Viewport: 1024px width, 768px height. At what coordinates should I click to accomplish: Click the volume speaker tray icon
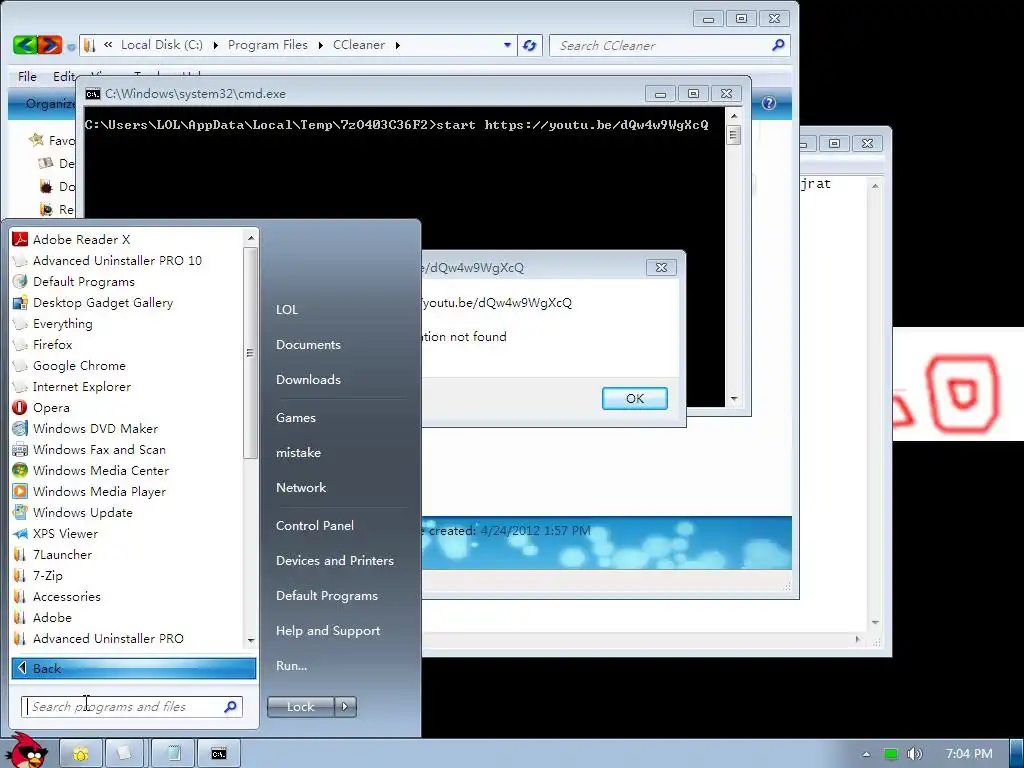click(914, 754)
